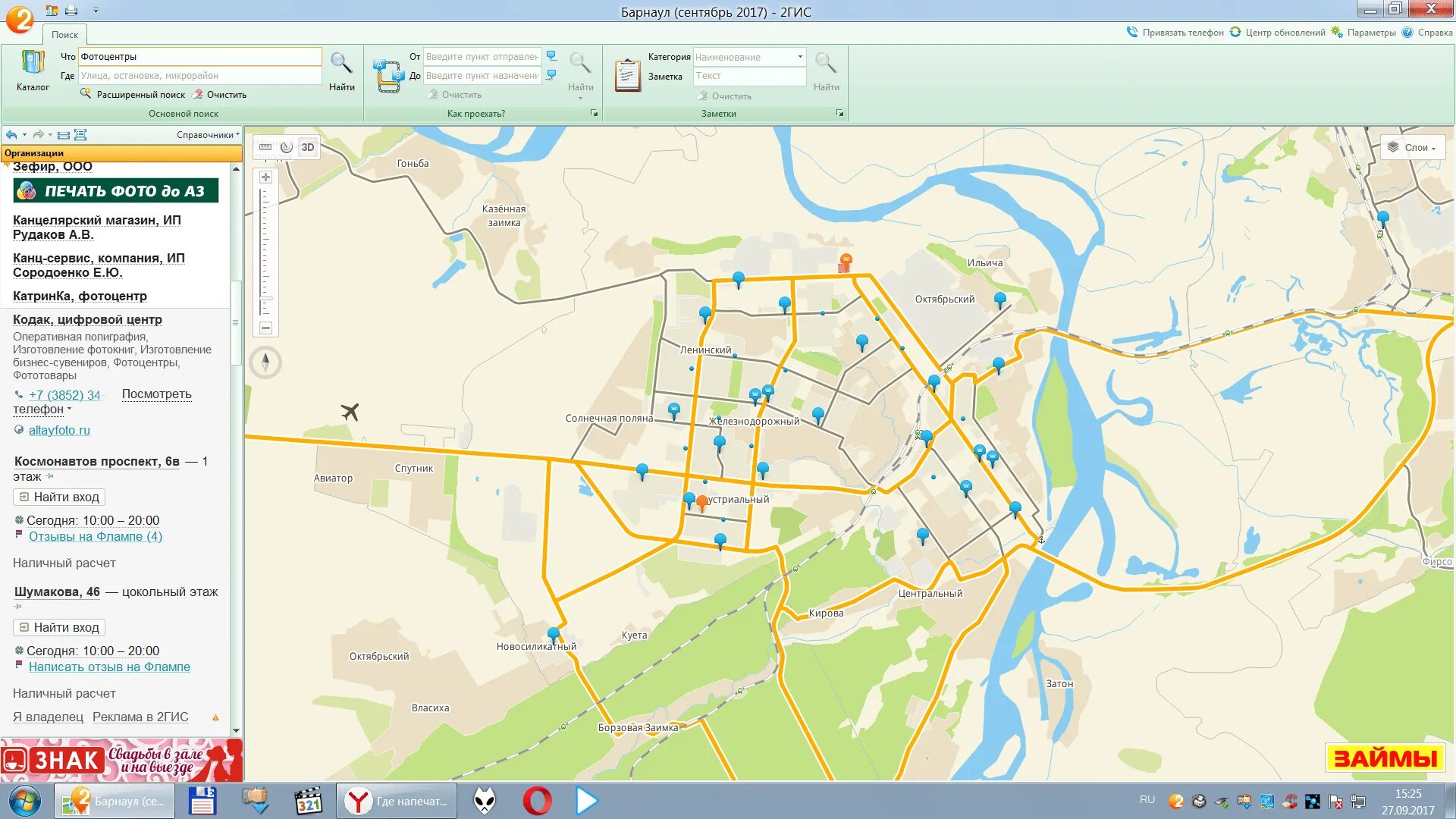The image size is (1456, 819).
Task: Click the Я владелец link
Action: [48, 717]
